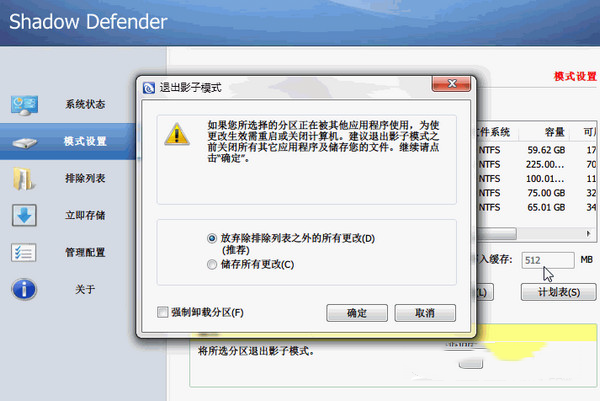This screenshot has width=600, height=401.
Task: Open the 排除列表 folder icon
Action: (24, 179)
